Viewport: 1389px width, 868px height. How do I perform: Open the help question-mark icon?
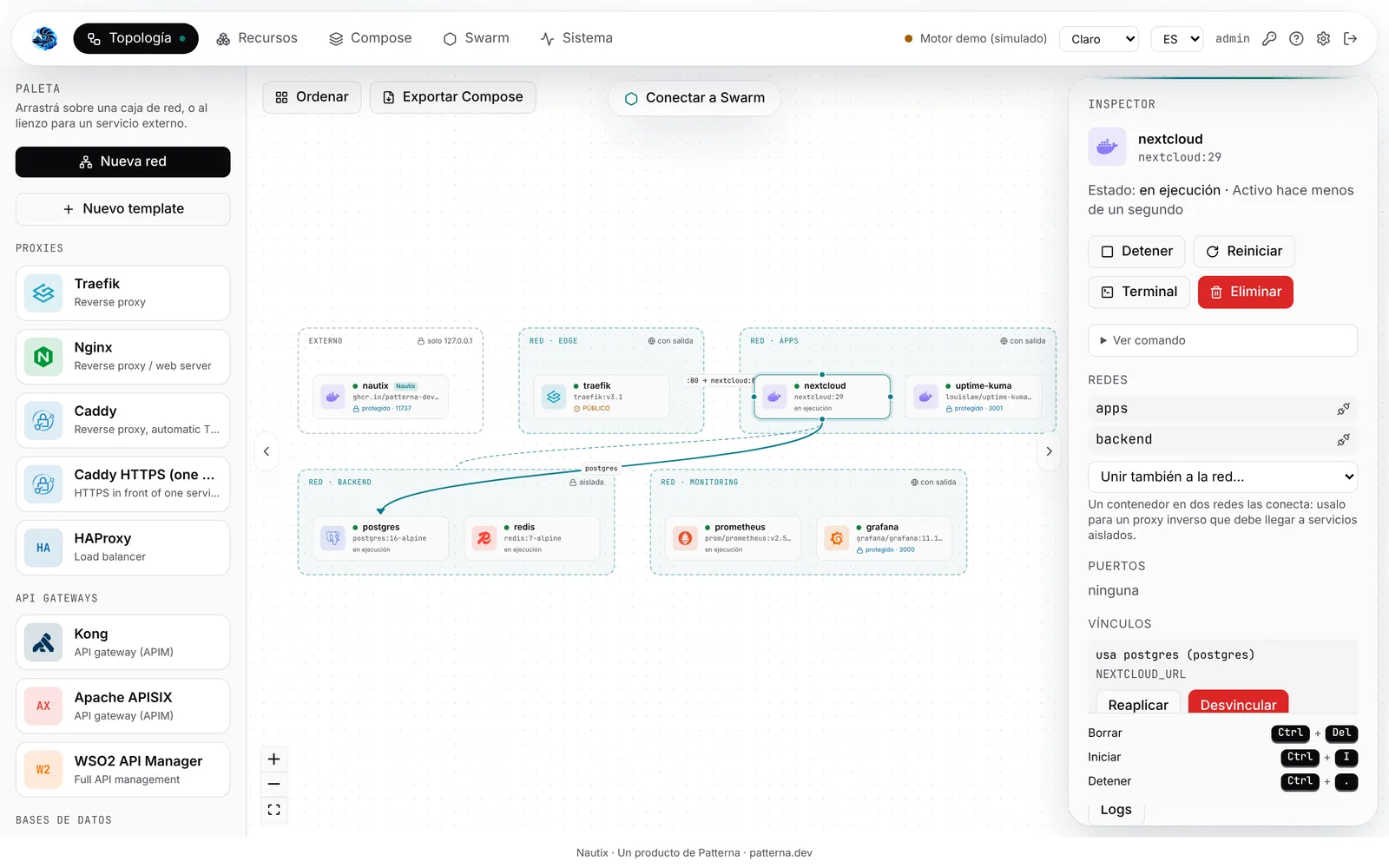(1296, 39)
